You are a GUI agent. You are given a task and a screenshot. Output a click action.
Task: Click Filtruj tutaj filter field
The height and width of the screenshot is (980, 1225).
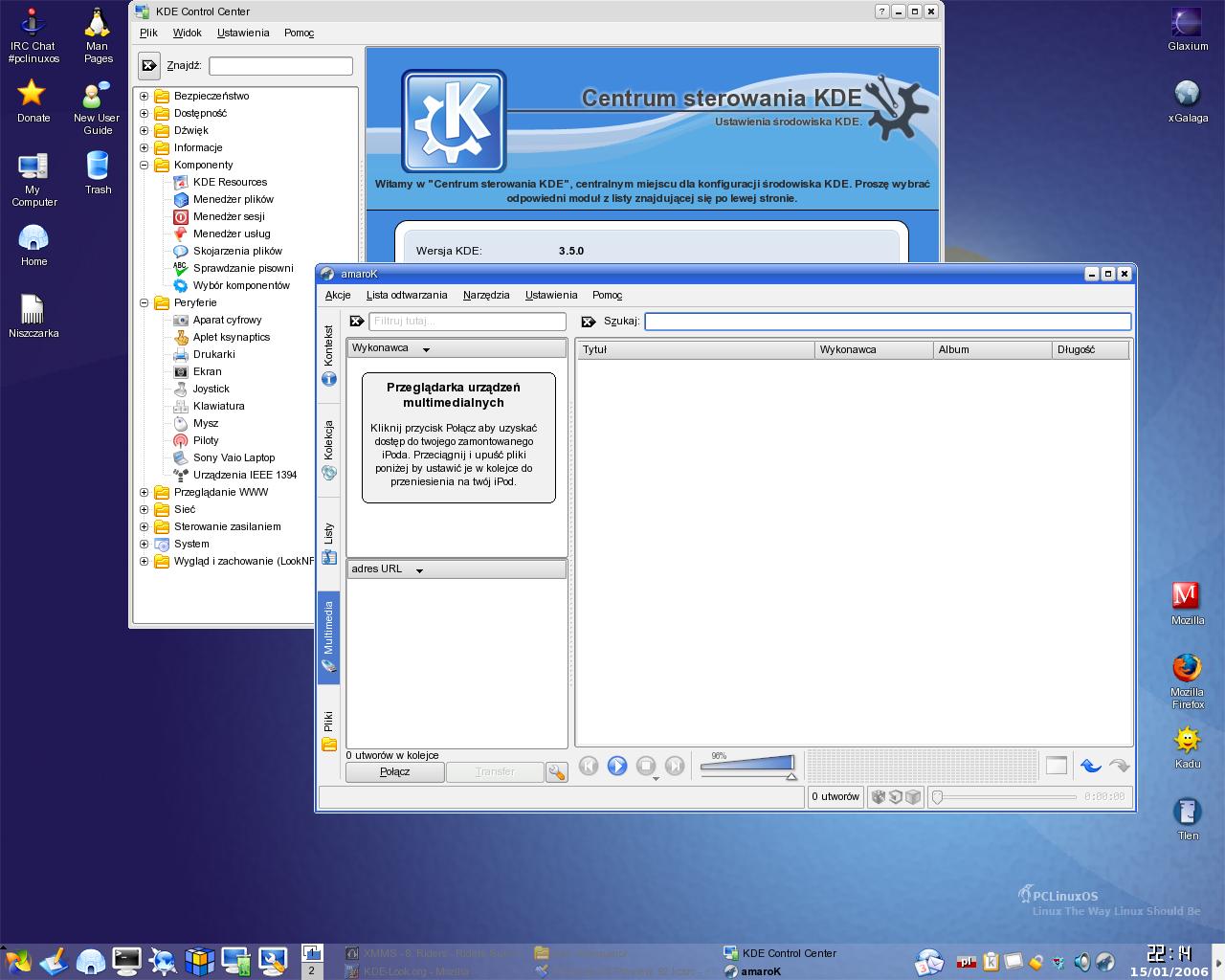click(x=467, y=322)
